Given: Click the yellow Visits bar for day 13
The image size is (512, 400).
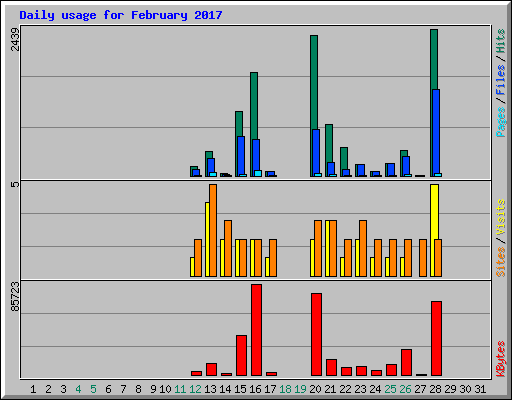Looking at the screenshot, I should coord(207,239).
